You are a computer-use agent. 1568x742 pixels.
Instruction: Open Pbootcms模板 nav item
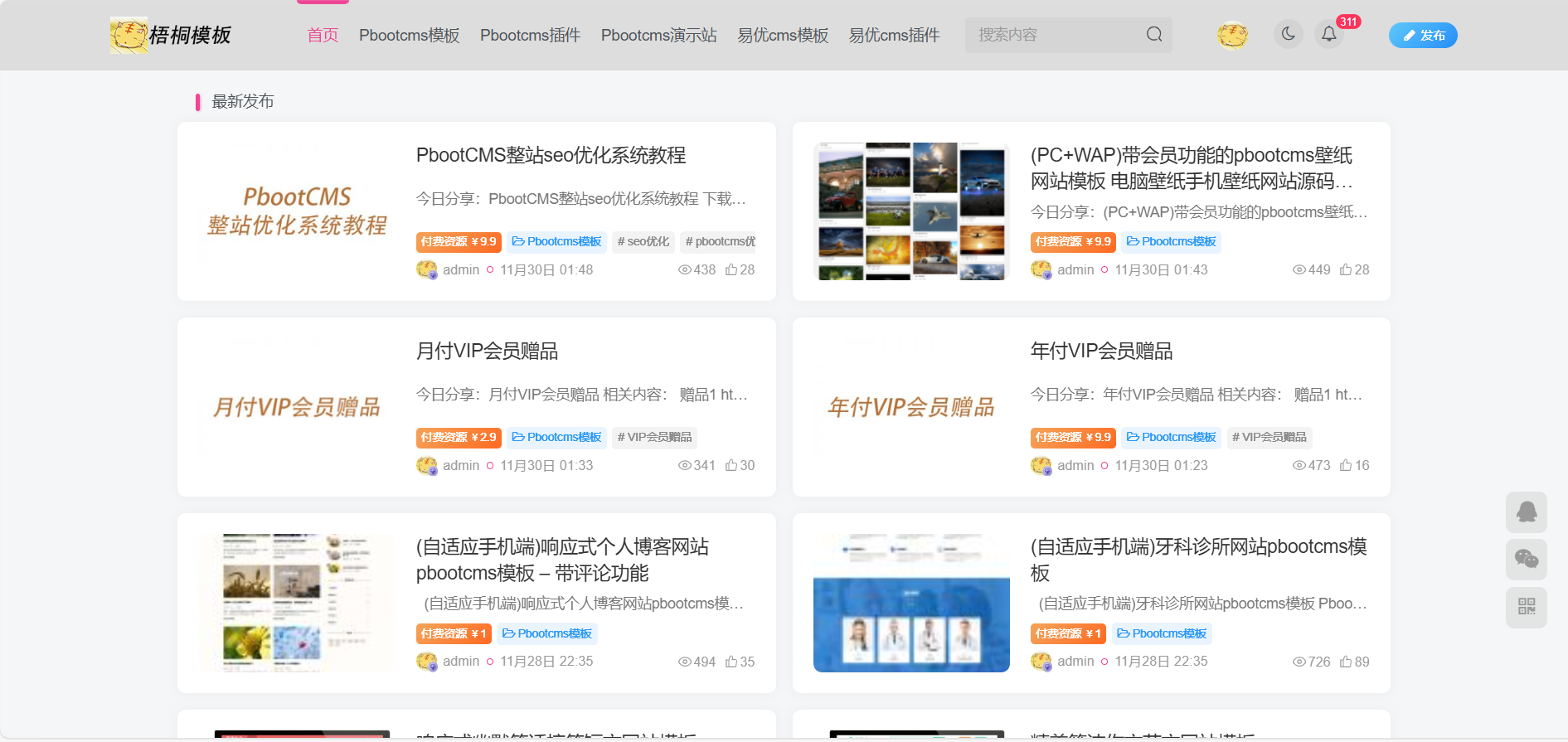[x=410, y=35]
